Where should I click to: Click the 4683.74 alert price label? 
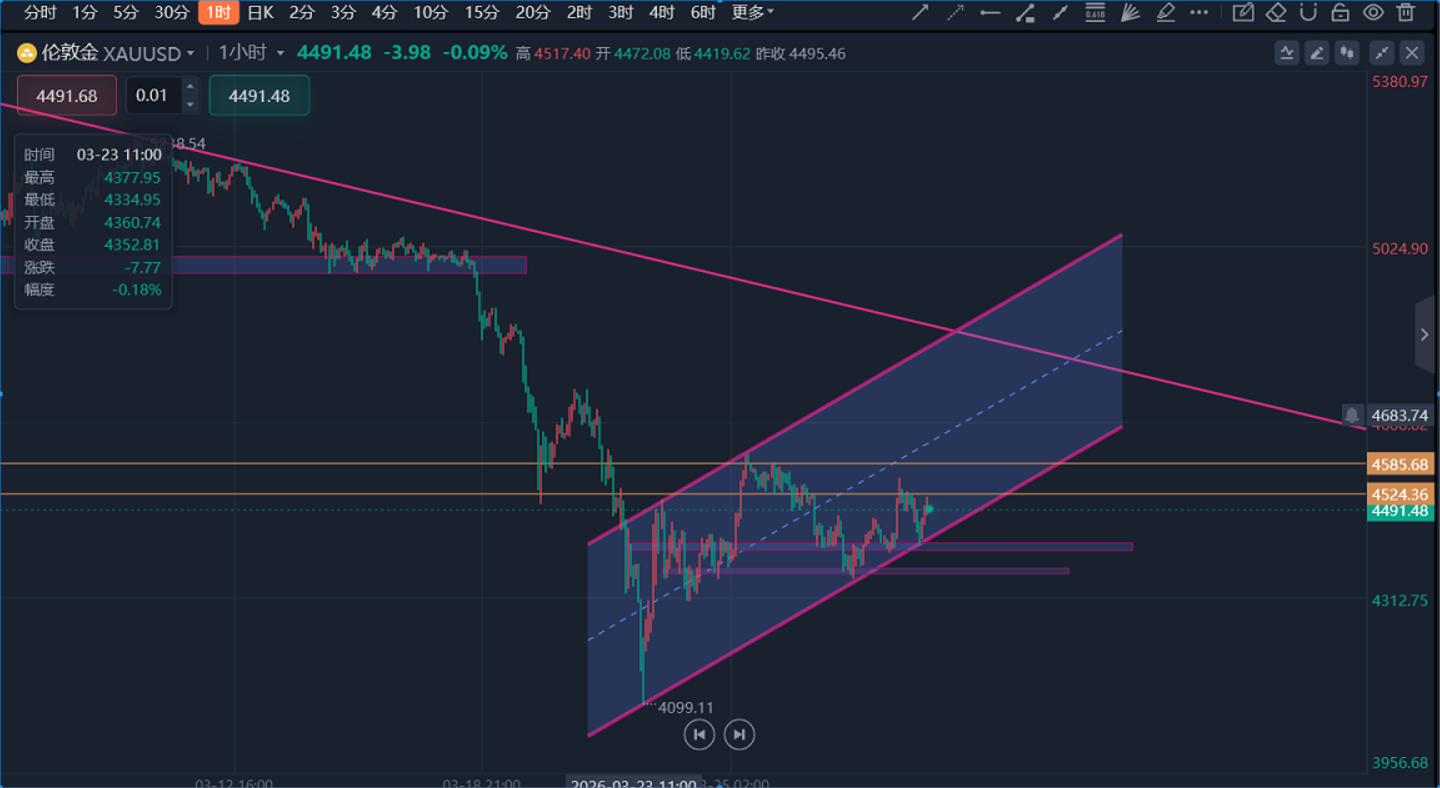tap(1400, 415)
